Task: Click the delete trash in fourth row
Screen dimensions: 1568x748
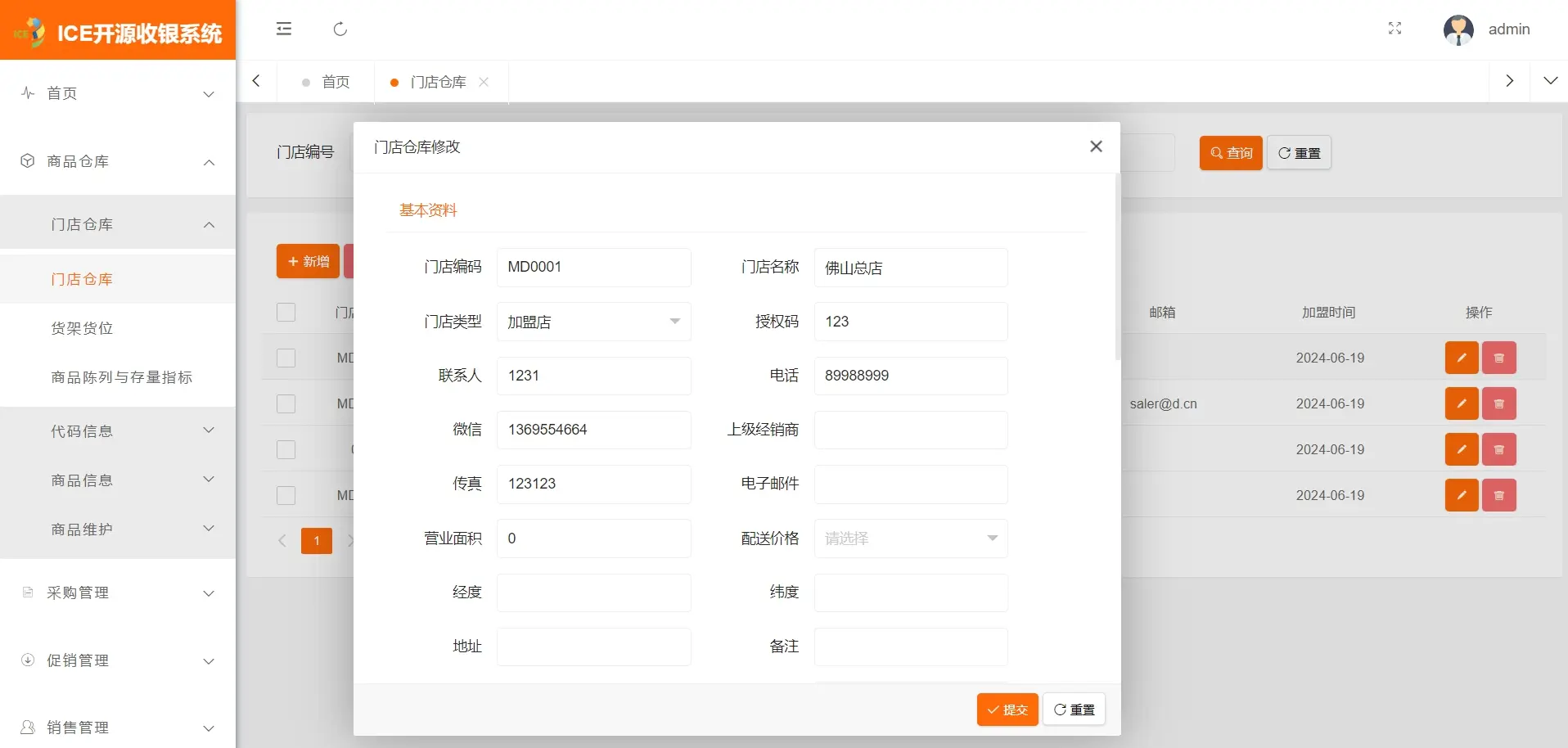Action: 1499,495
